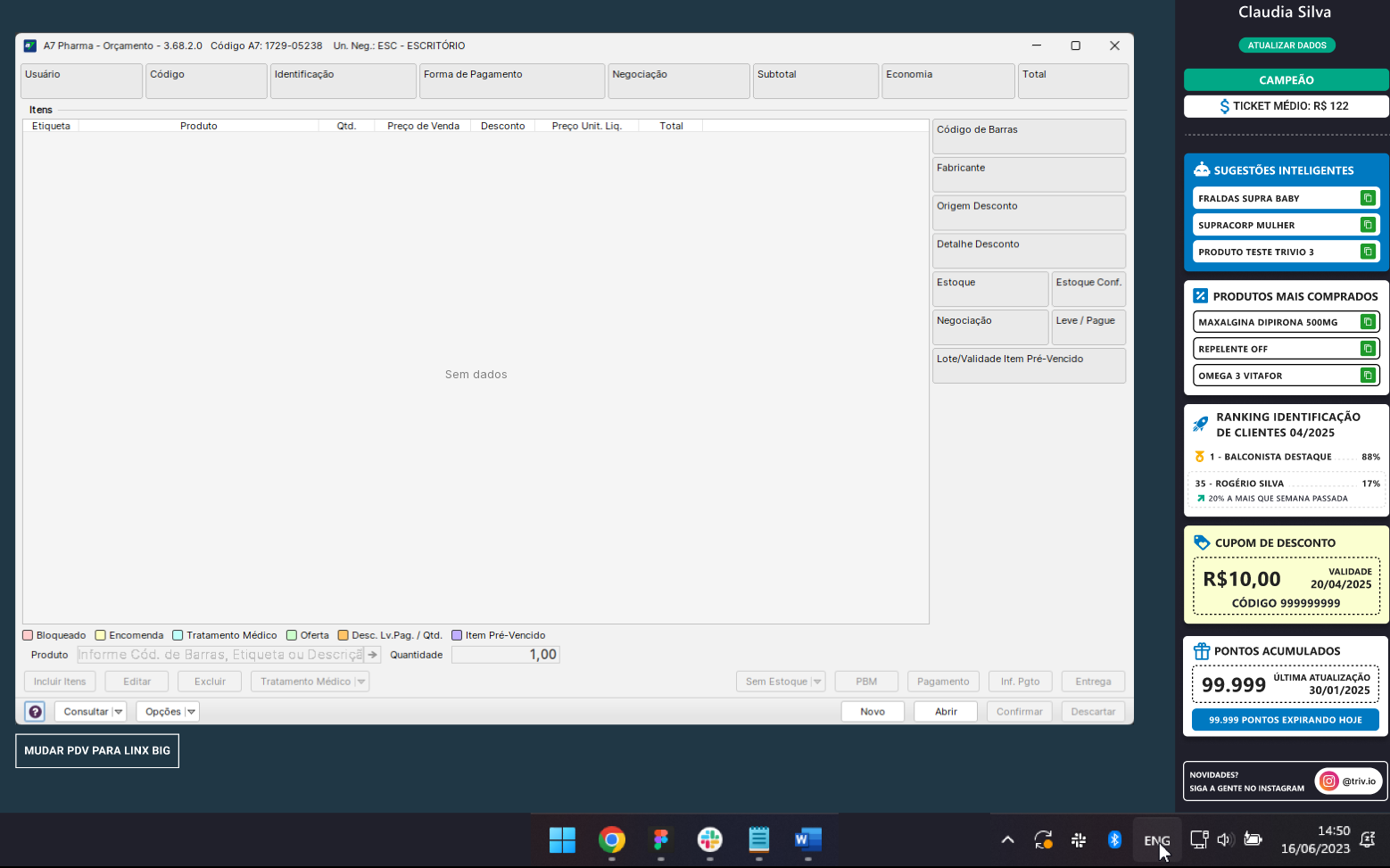Click the A7 Pharma app icon in title bar
Viewport: 1390px width, 868px height.
point(30,45)
